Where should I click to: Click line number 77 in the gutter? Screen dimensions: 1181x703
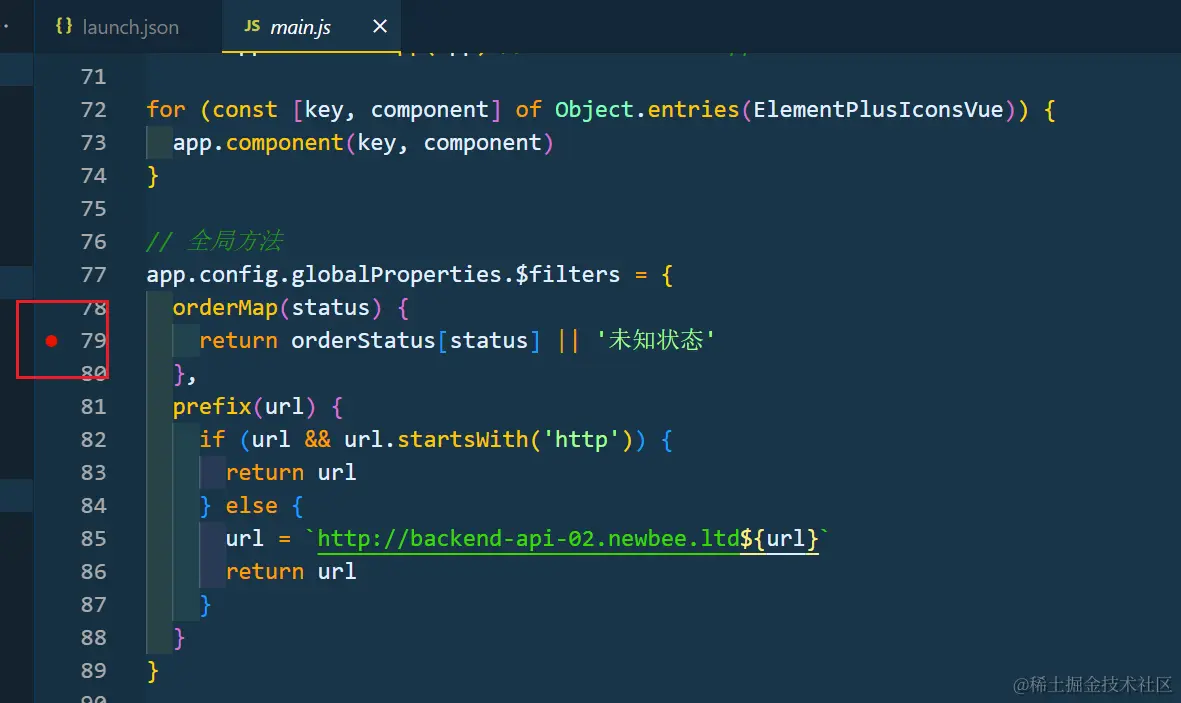(93, 275)
